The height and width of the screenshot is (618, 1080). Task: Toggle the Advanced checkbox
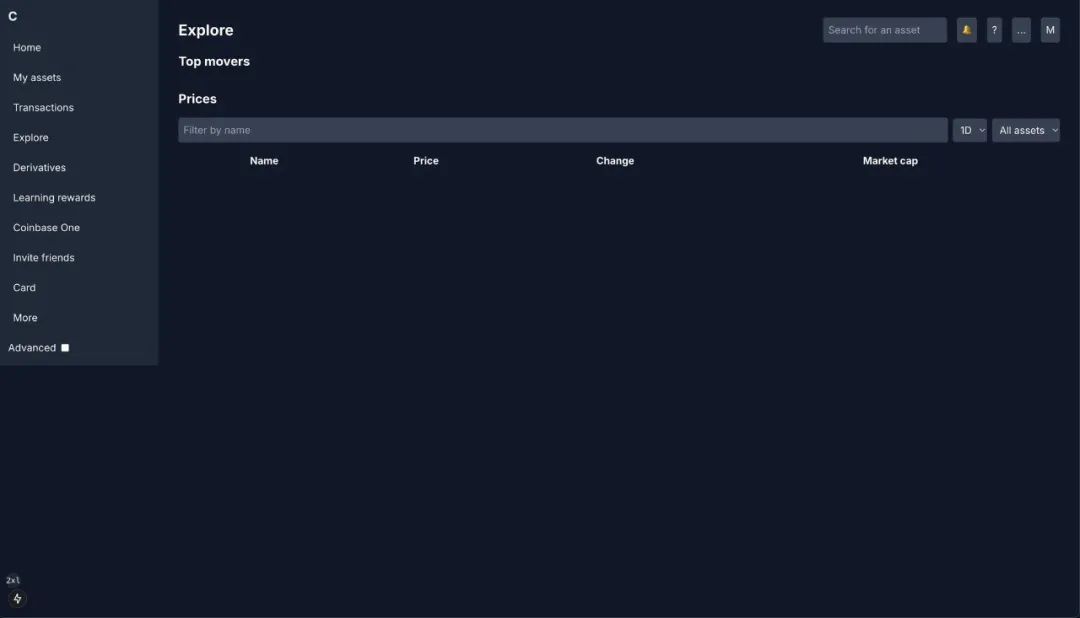pyautogui.click(x=65, y=348)
